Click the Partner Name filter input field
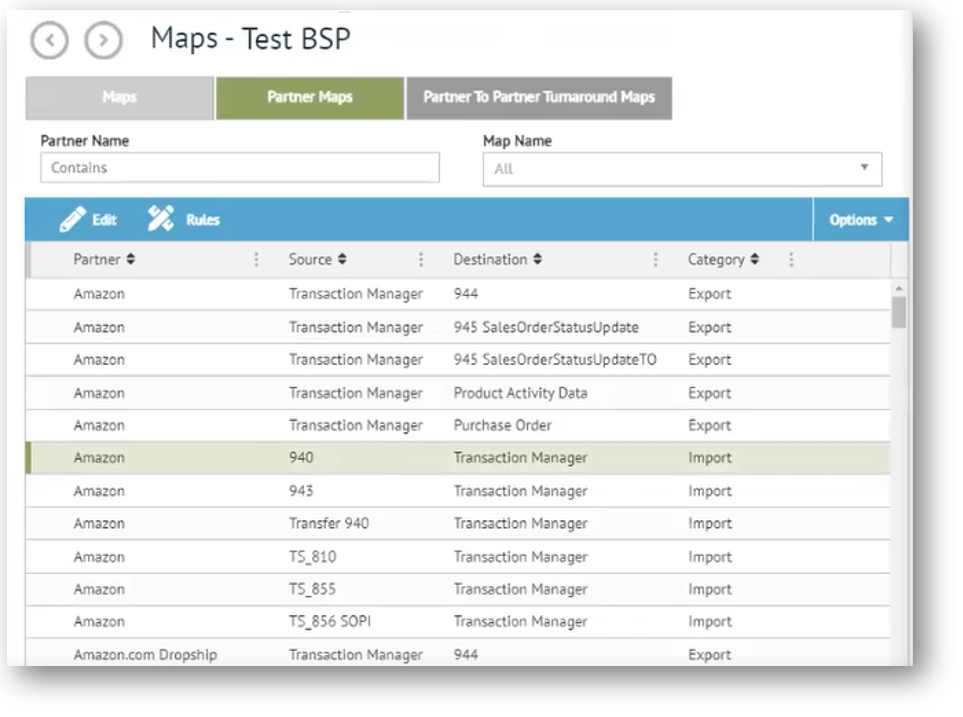 tap(239, 168)
